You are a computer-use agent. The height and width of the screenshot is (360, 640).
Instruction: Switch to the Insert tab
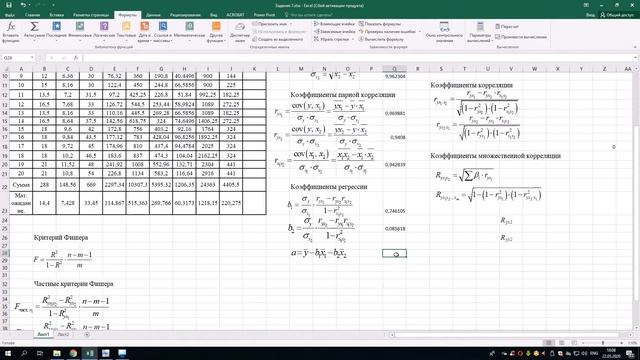click(56, 15)
